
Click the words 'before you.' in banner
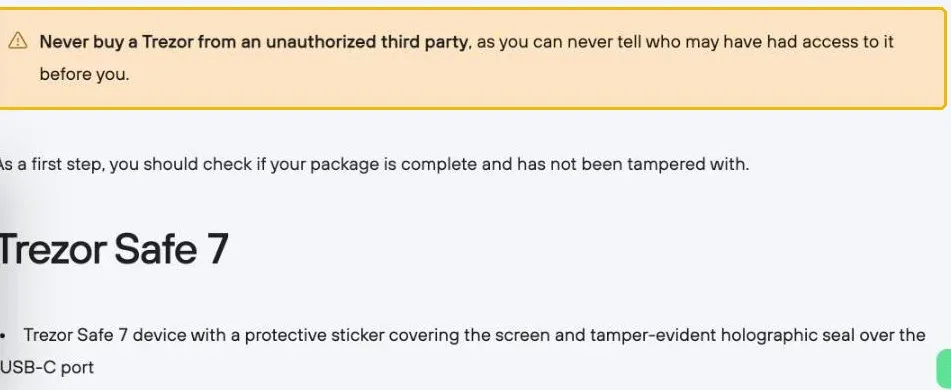pyautogui.click(x=84, y=75)
